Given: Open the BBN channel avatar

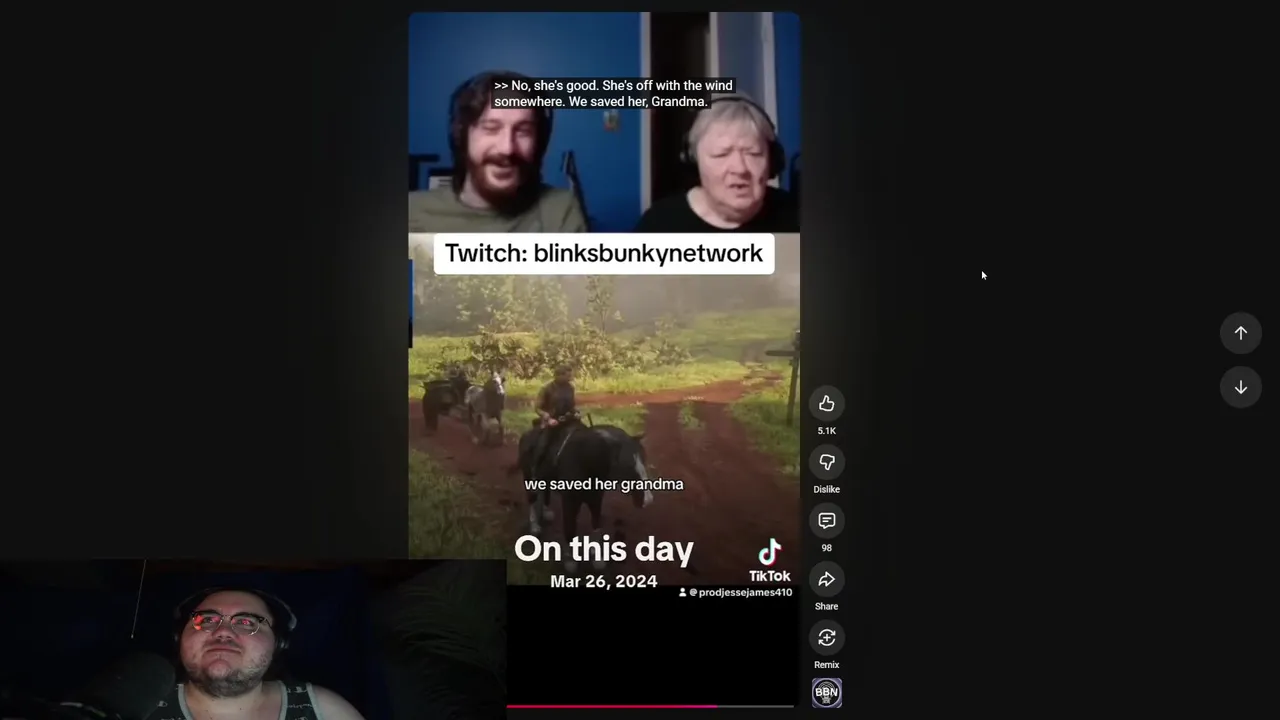Looking at the screenshot, I should click(826, 692).
